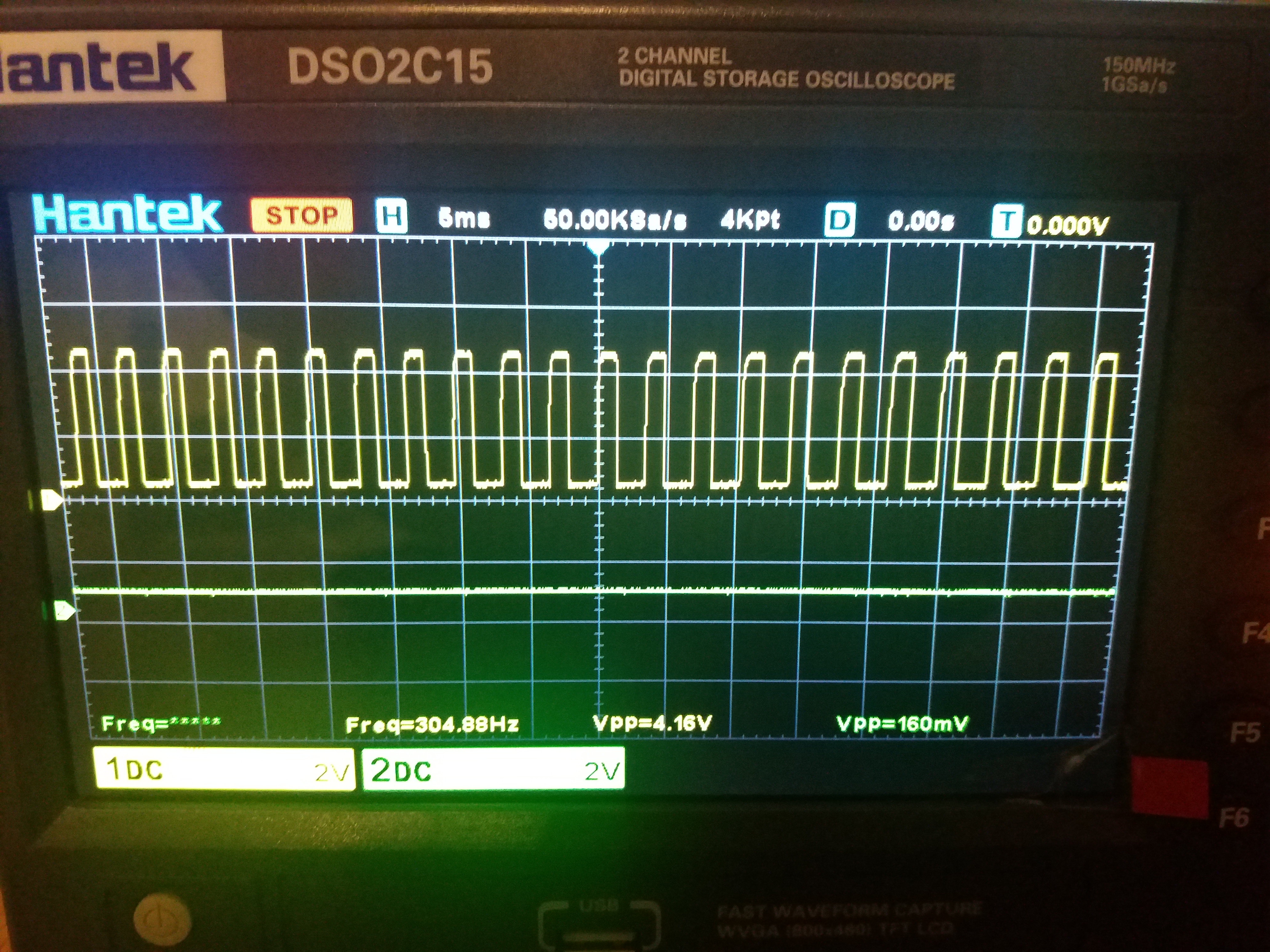This screenshot has width=1270, height=952.
Task: Click the D delay icon
Action: coord(839,220)
